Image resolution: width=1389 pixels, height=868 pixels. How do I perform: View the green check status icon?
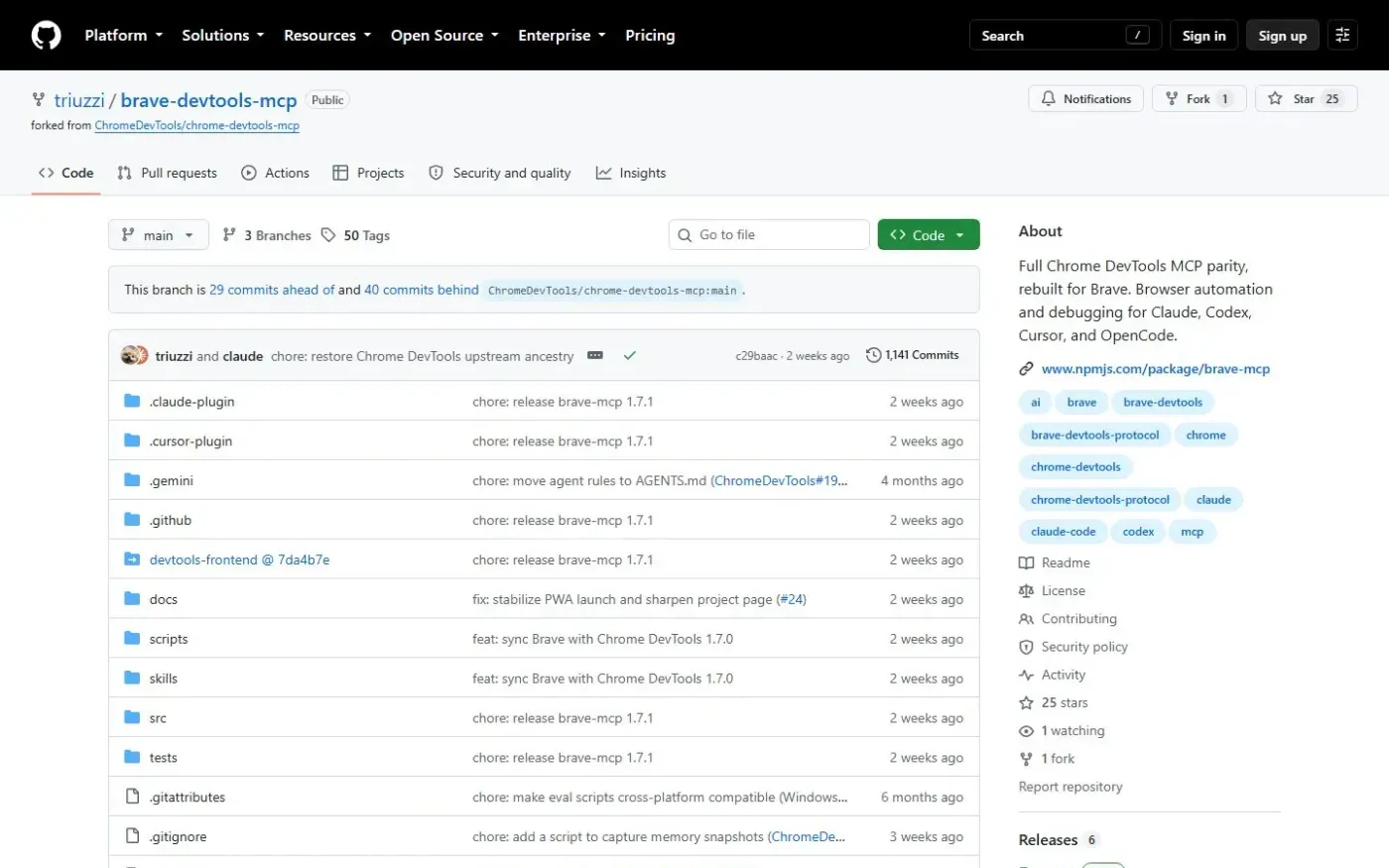(x=629, y=355)
